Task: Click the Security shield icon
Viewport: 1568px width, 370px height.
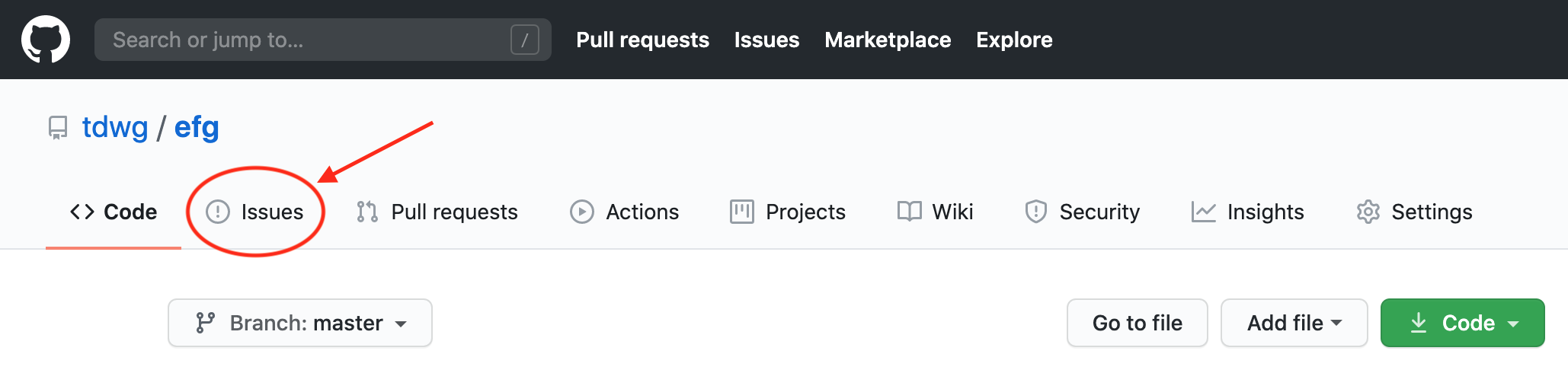Action: (1035, 212)
